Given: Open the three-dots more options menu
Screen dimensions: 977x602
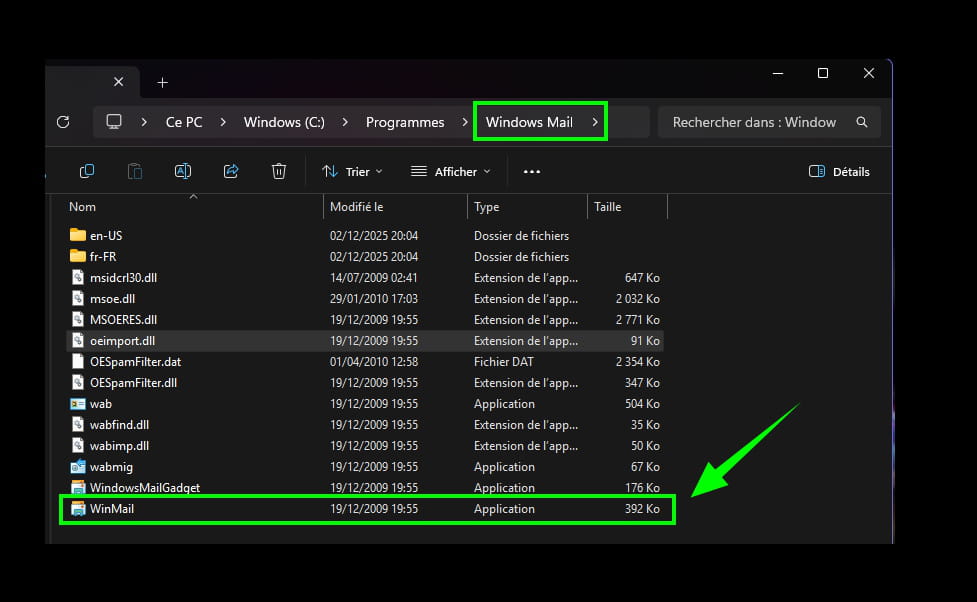Looking at the screenshot, I should click(532, 172).
